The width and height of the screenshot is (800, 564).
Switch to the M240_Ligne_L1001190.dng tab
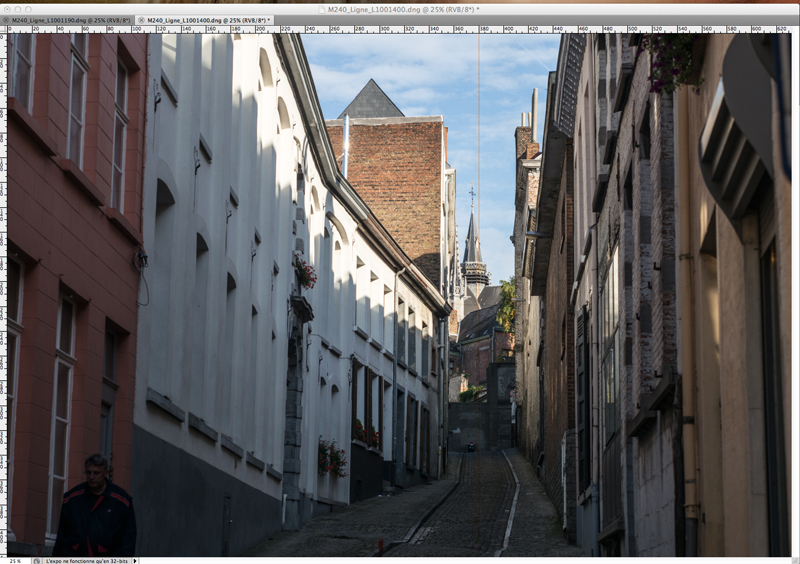70,20
